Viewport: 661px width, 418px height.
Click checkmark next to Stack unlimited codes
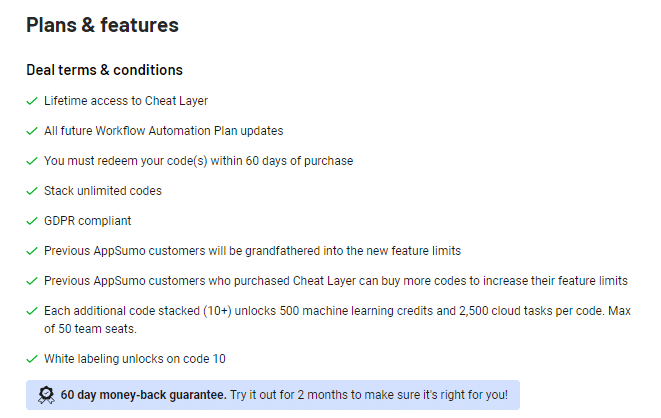click(32, 191)
